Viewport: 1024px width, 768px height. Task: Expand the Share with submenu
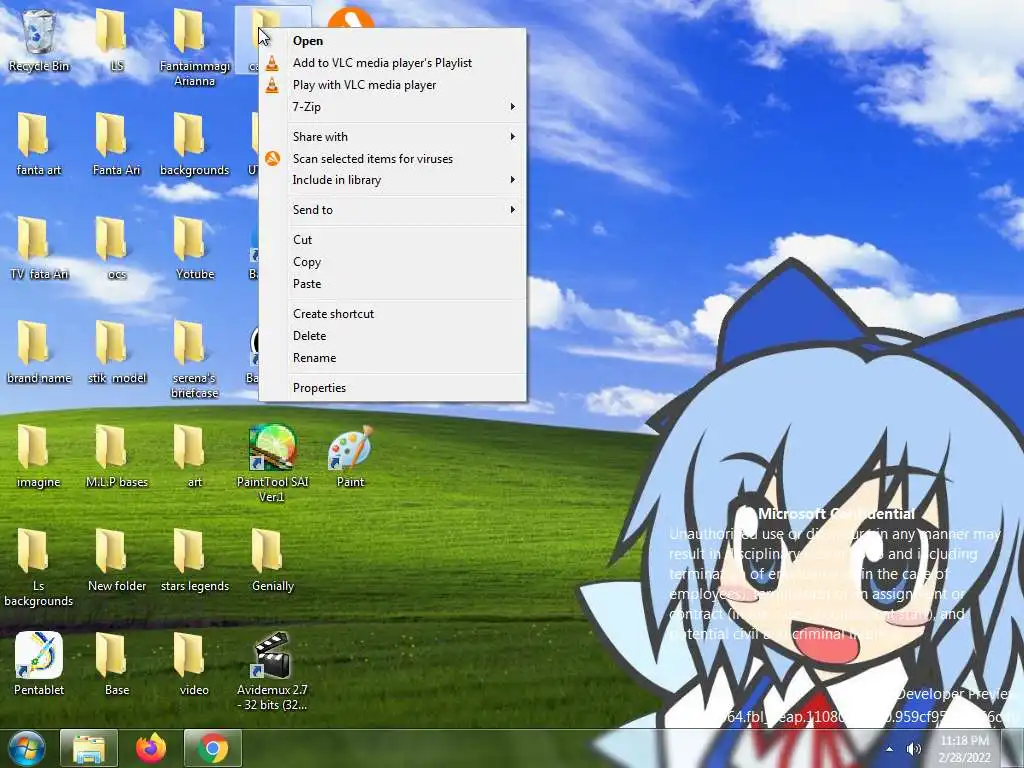(392, 136)
